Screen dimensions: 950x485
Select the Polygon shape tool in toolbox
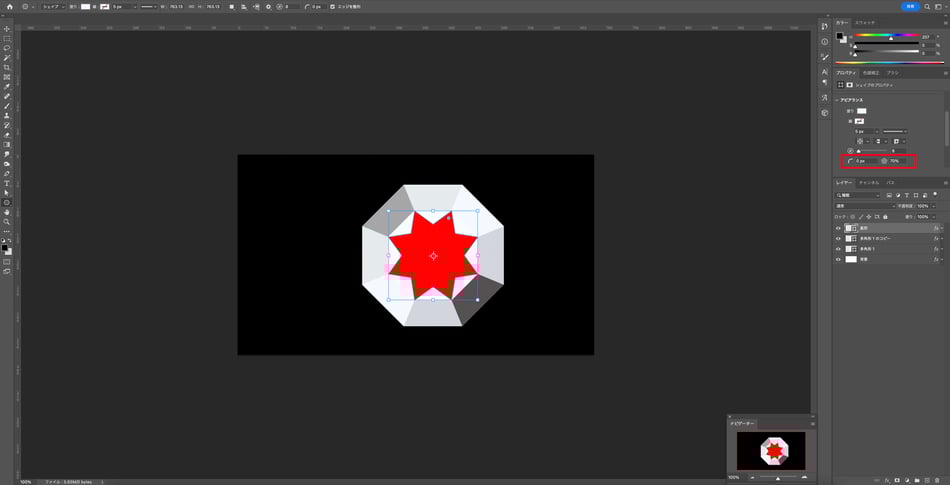click(7, 202)
